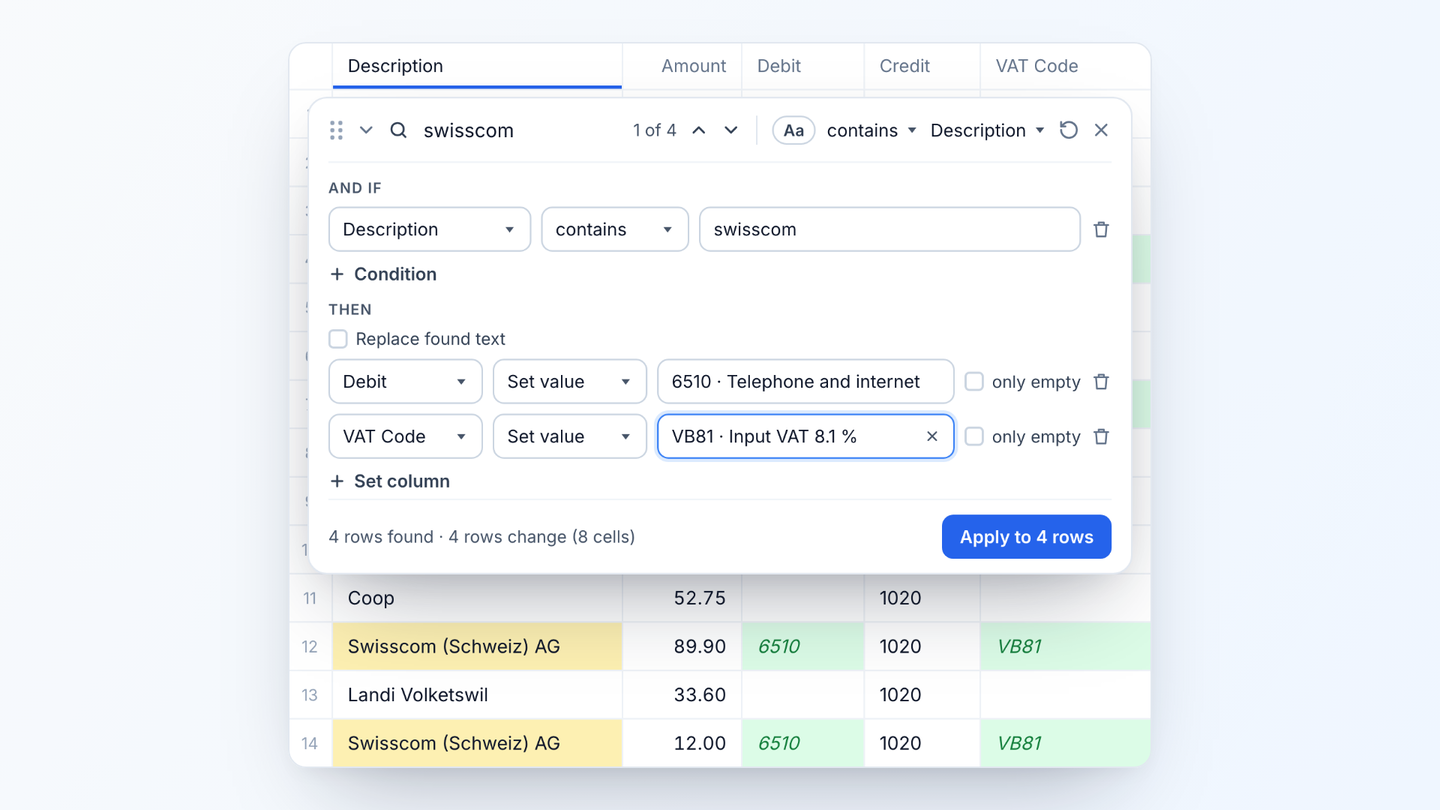Check only empty for the VAT Code action
Screen dimensions: 1440x810
point(974,436)
